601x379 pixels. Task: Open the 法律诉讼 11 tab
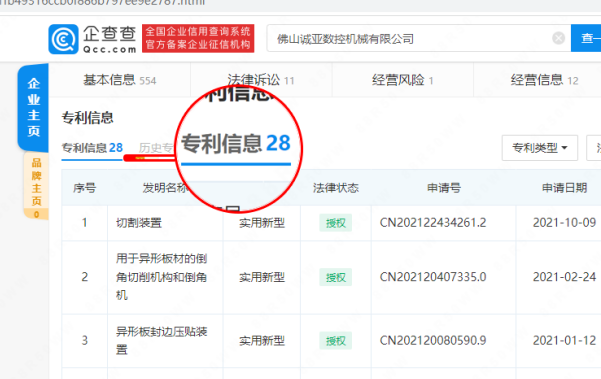coord(261,80)
